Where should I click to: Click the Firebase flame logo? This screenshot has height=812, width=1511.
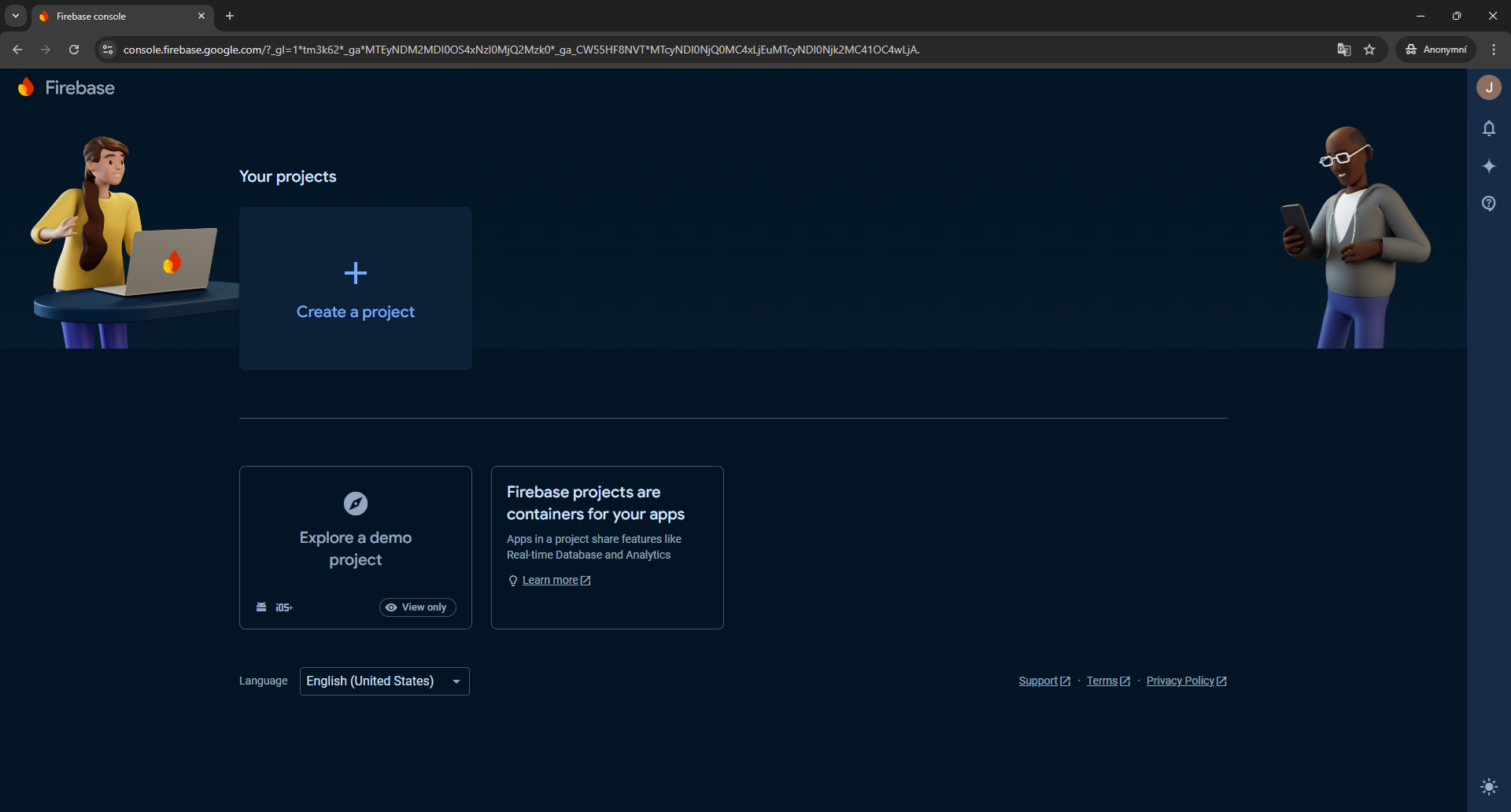(x=26, y=87)
